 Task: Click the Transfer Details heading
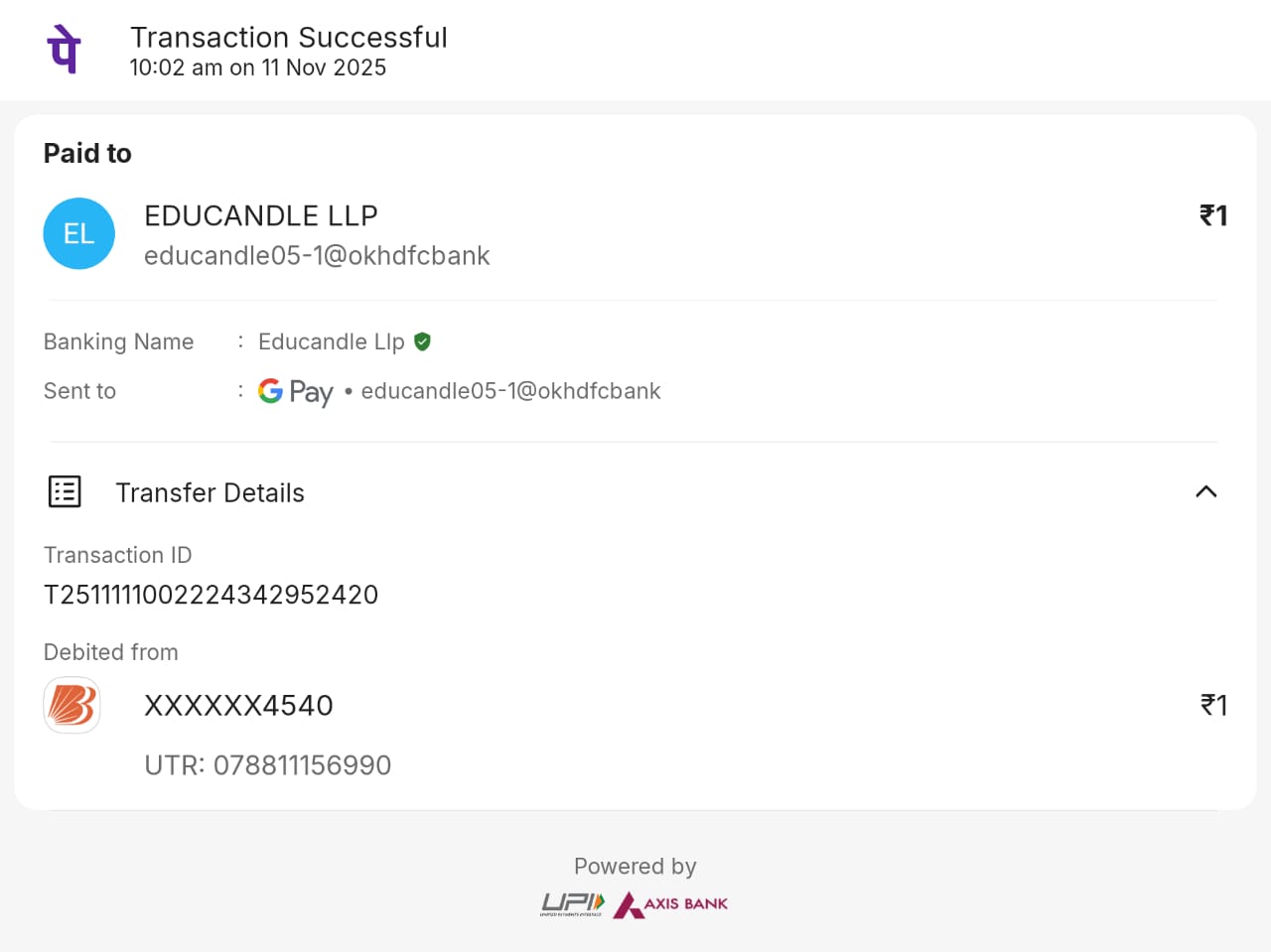(210, 493)
